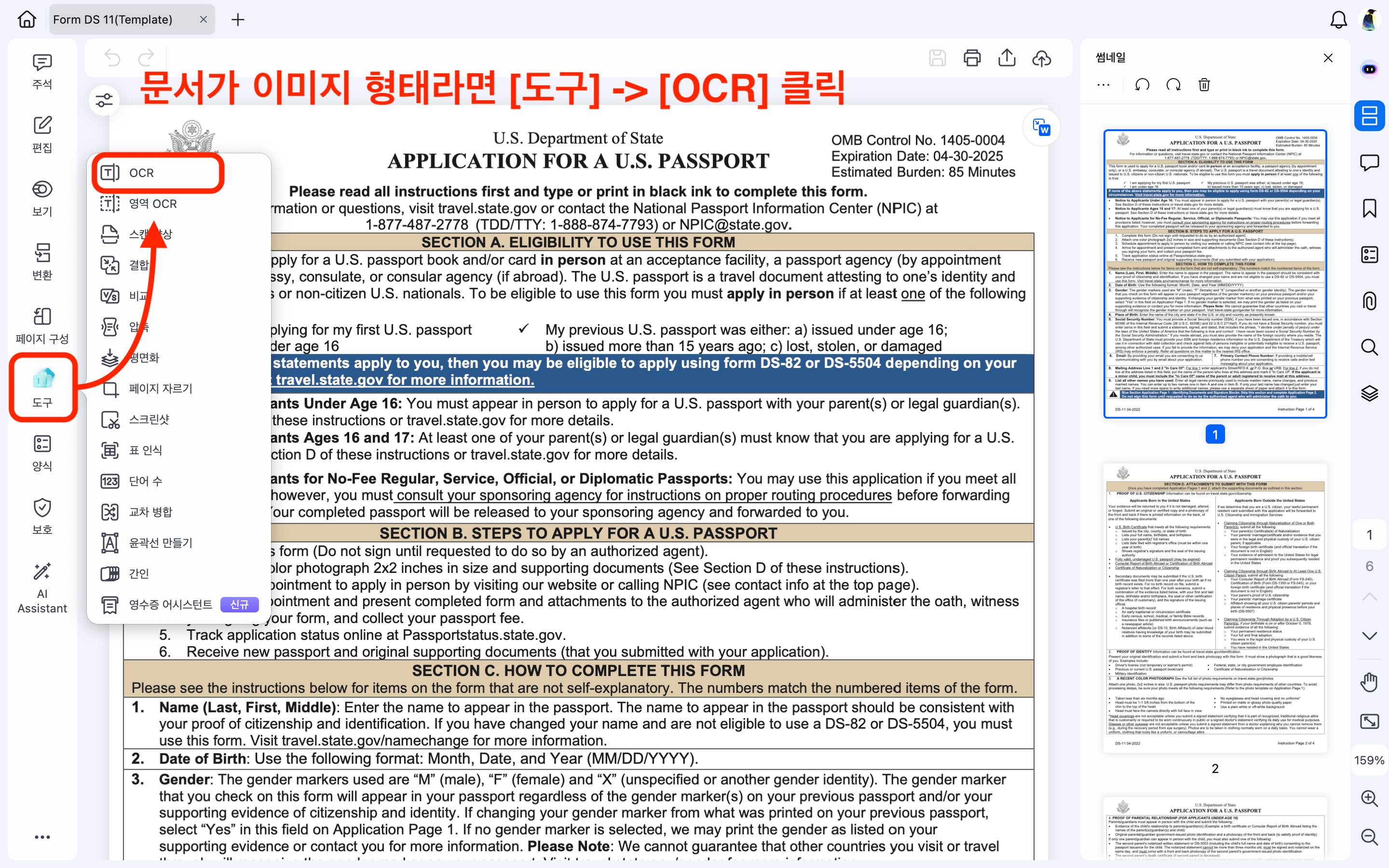Viewport: 1389px width, 868px height.
Task: Click the current page number field
Action: (1370, 534)
